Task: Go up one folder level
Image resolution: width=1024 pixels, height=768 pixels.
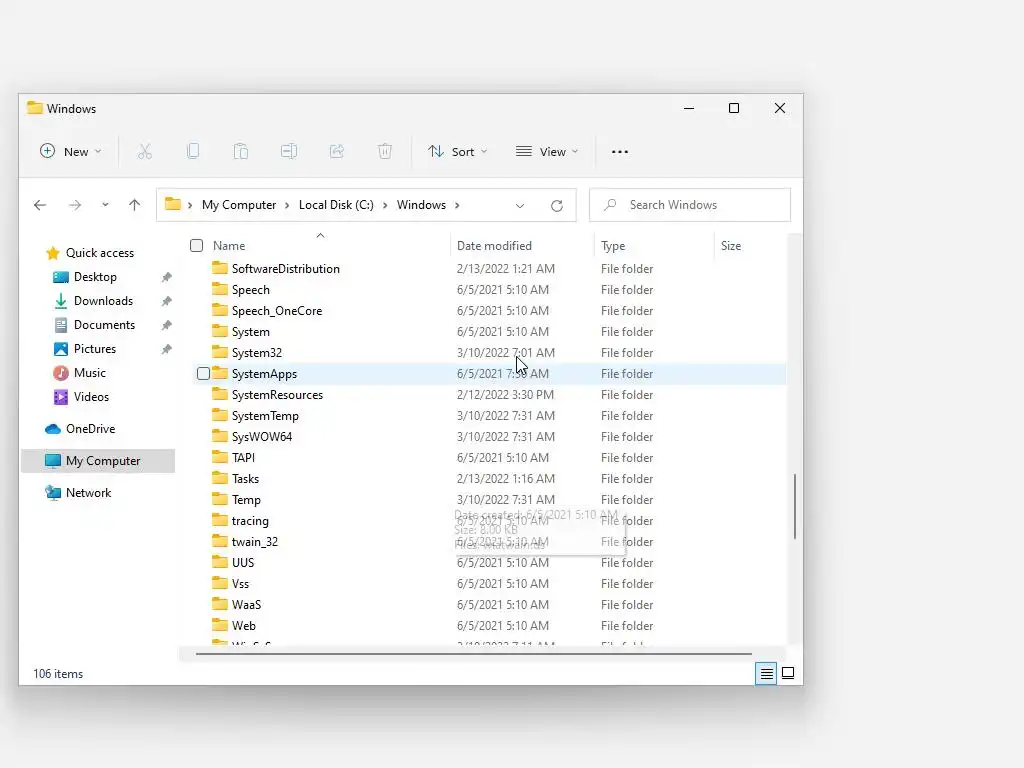Action: [135, 205]
